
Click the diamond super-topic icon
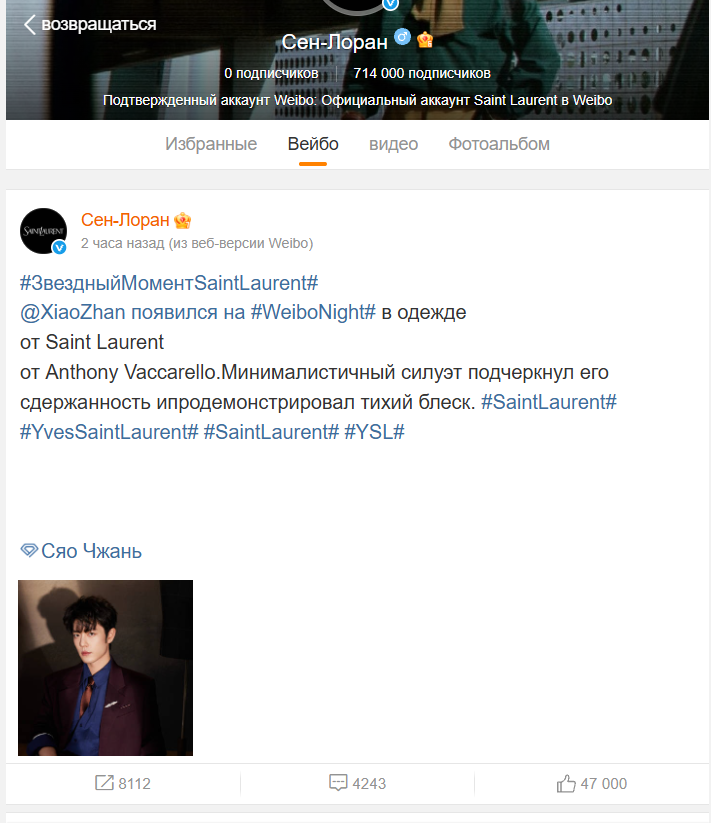[29, 550]
